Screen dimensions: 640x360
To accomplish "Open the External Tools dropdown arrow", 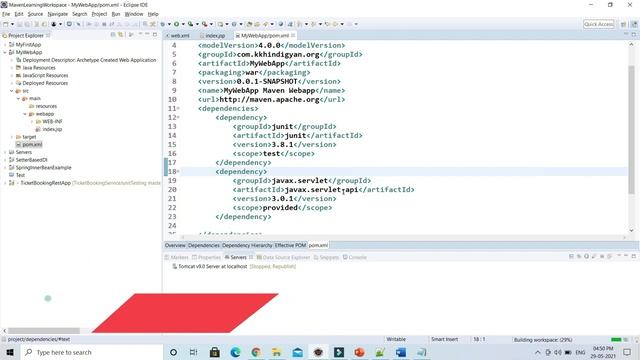I will (211, 24).
